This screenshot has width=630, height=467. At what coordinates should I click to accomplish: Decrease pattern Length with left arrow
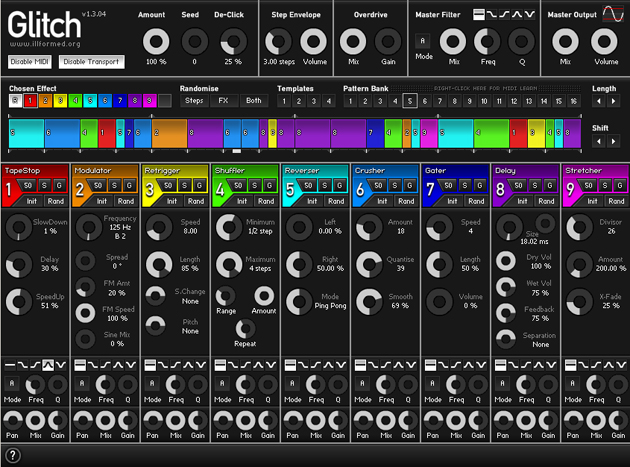coord(599,101)
